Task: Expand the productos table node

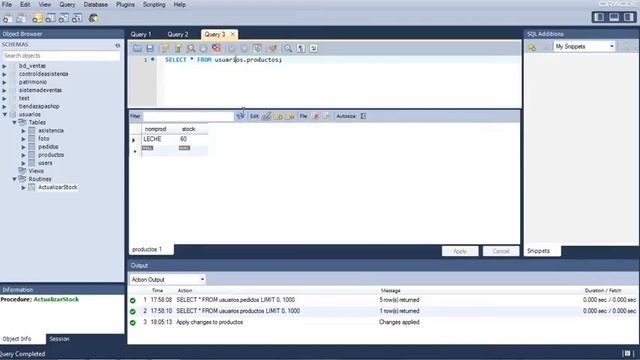Action: tap(24, 155)
